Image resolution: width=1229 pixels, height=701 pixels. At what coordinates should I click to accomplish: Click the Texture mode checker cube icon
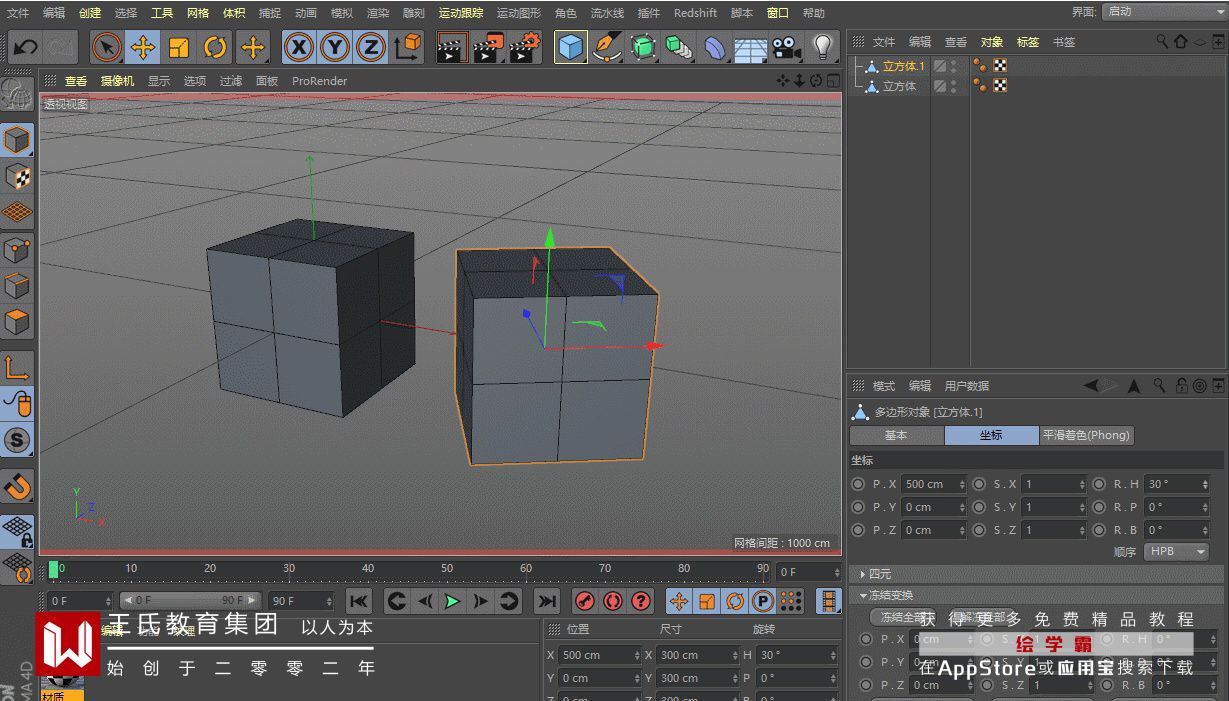point(17,177)
